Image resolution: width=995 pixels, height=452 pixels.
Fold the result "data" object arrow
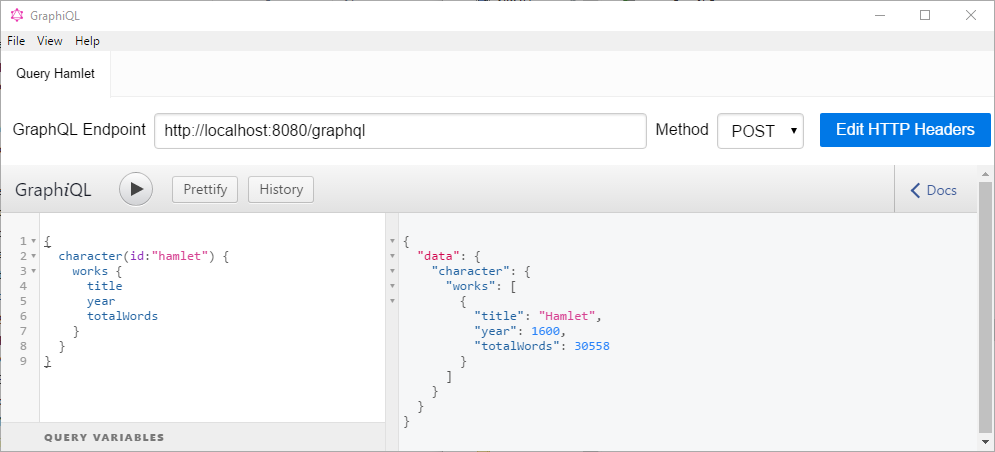pyautogui.click(x=392, y=256)
